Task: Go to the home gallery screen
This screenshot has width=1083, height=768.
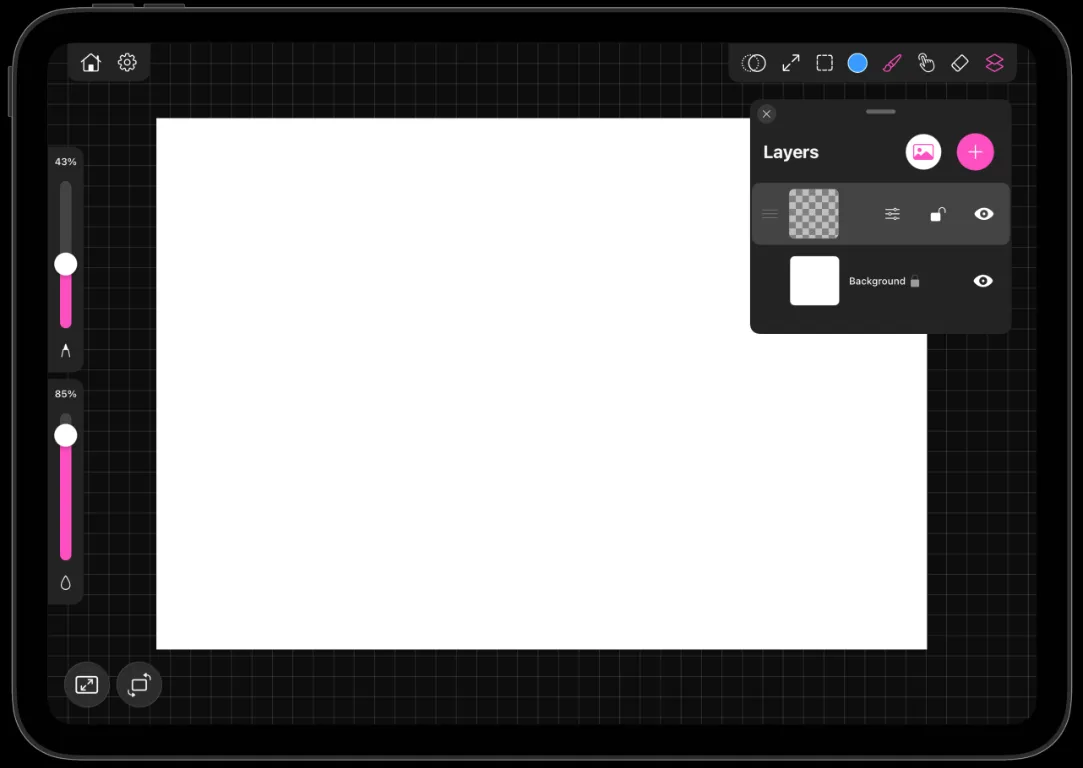Action: (x=90, y=63)
